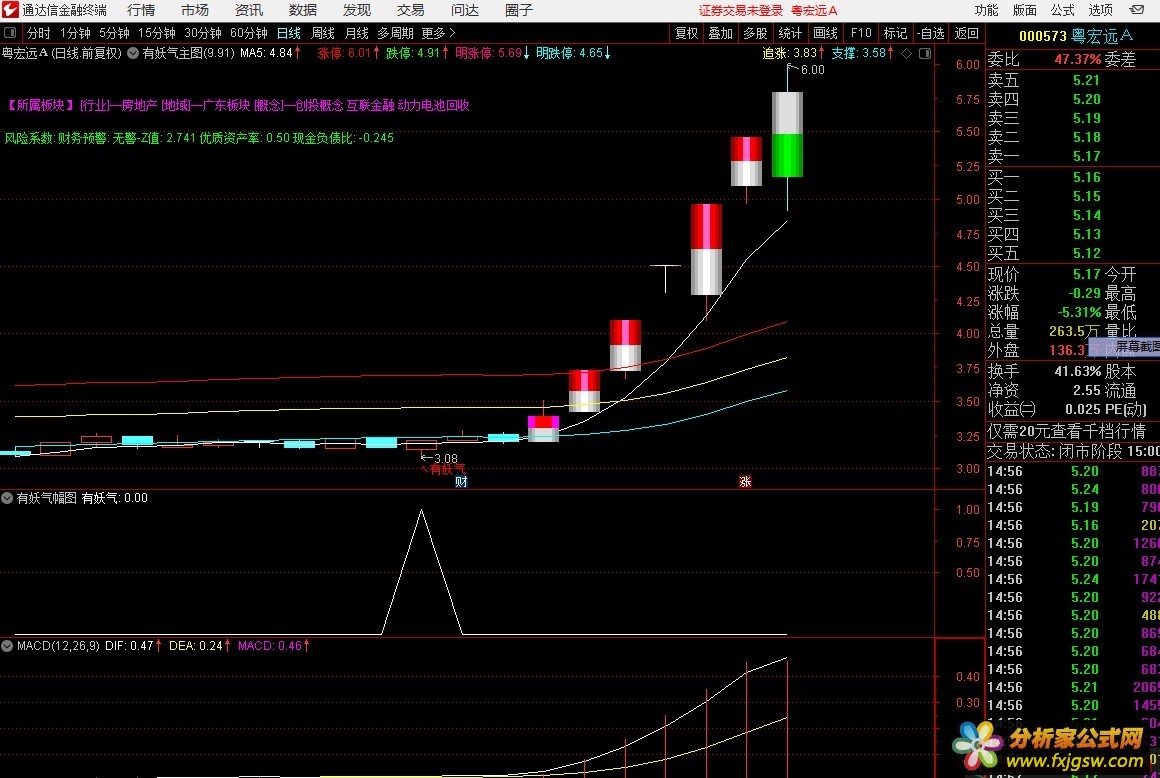Open the 选项 menu
1160x778 pixels.
tap(1101, 10)
